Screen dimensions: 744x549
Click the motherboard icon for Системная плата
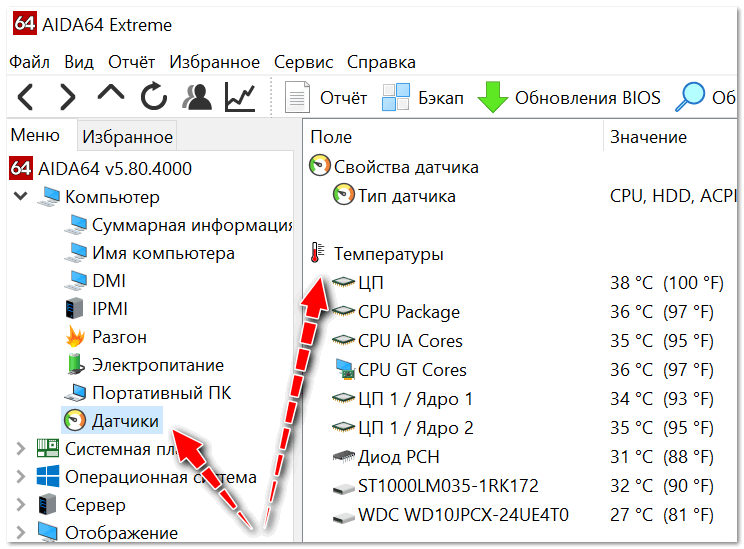pyautogui.click(x=48, y=448)
